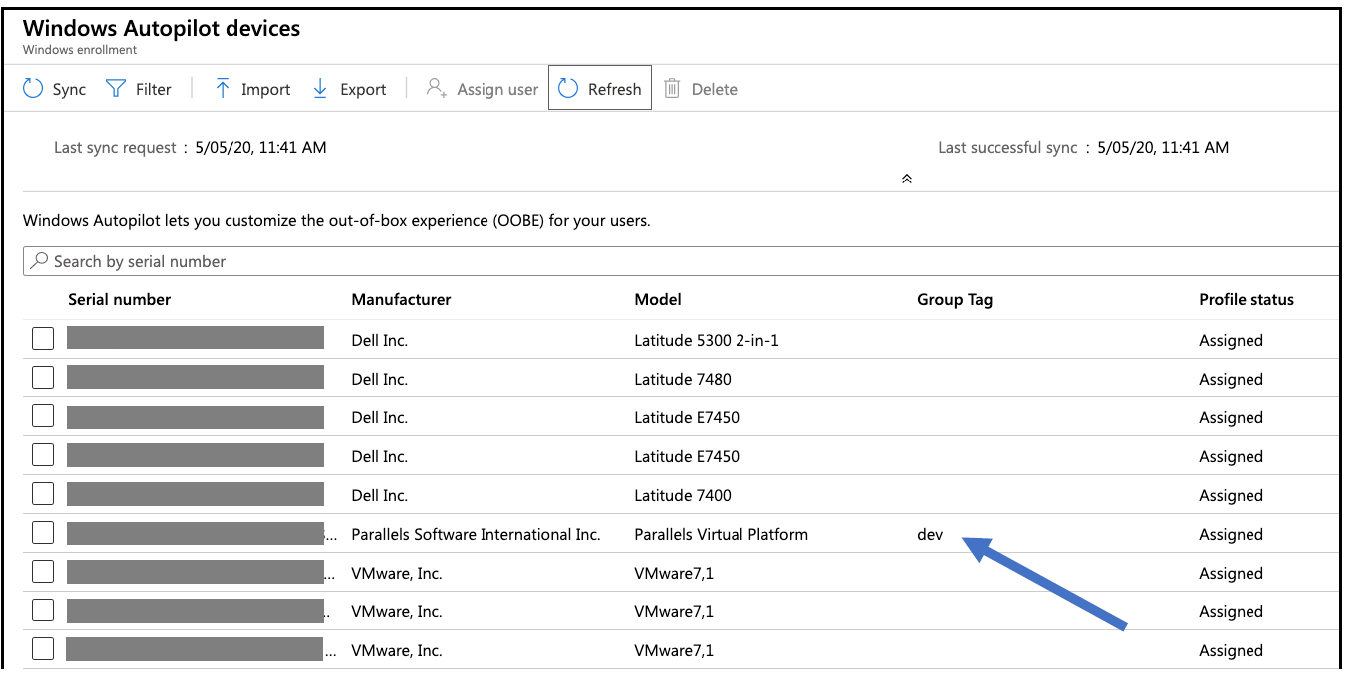The width and height of the screenshot is (1358, 681).
Task: Click the Export down-arrow icon
Action: pos(320,89)
